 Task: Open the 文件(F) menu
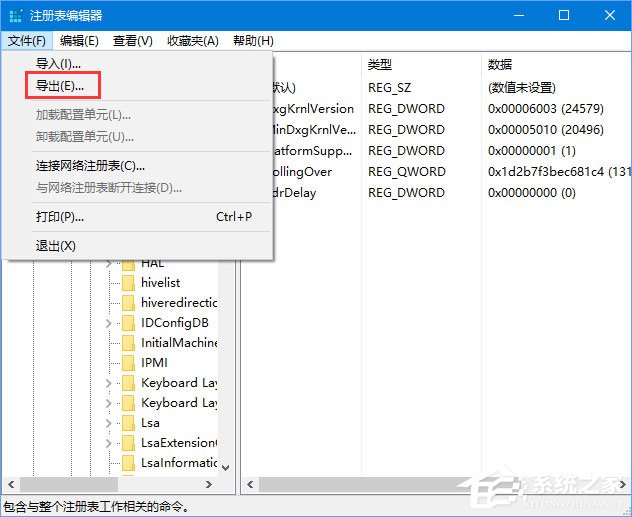click(x=27, y=41)
